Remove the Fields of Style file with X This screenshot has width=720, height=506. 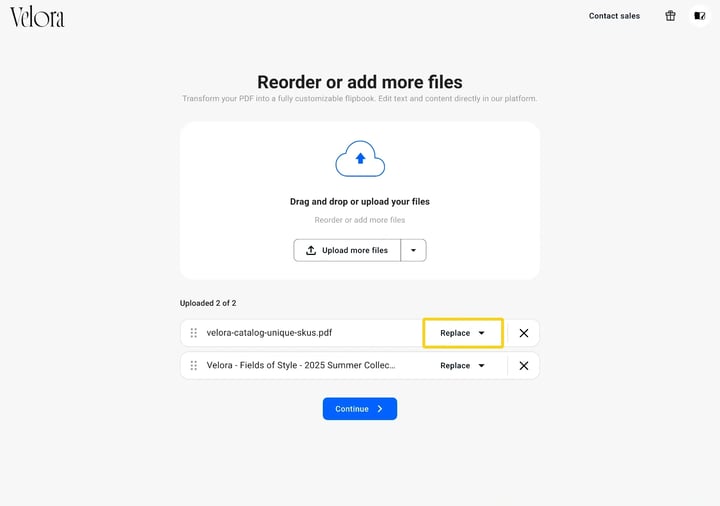[523, 365]
